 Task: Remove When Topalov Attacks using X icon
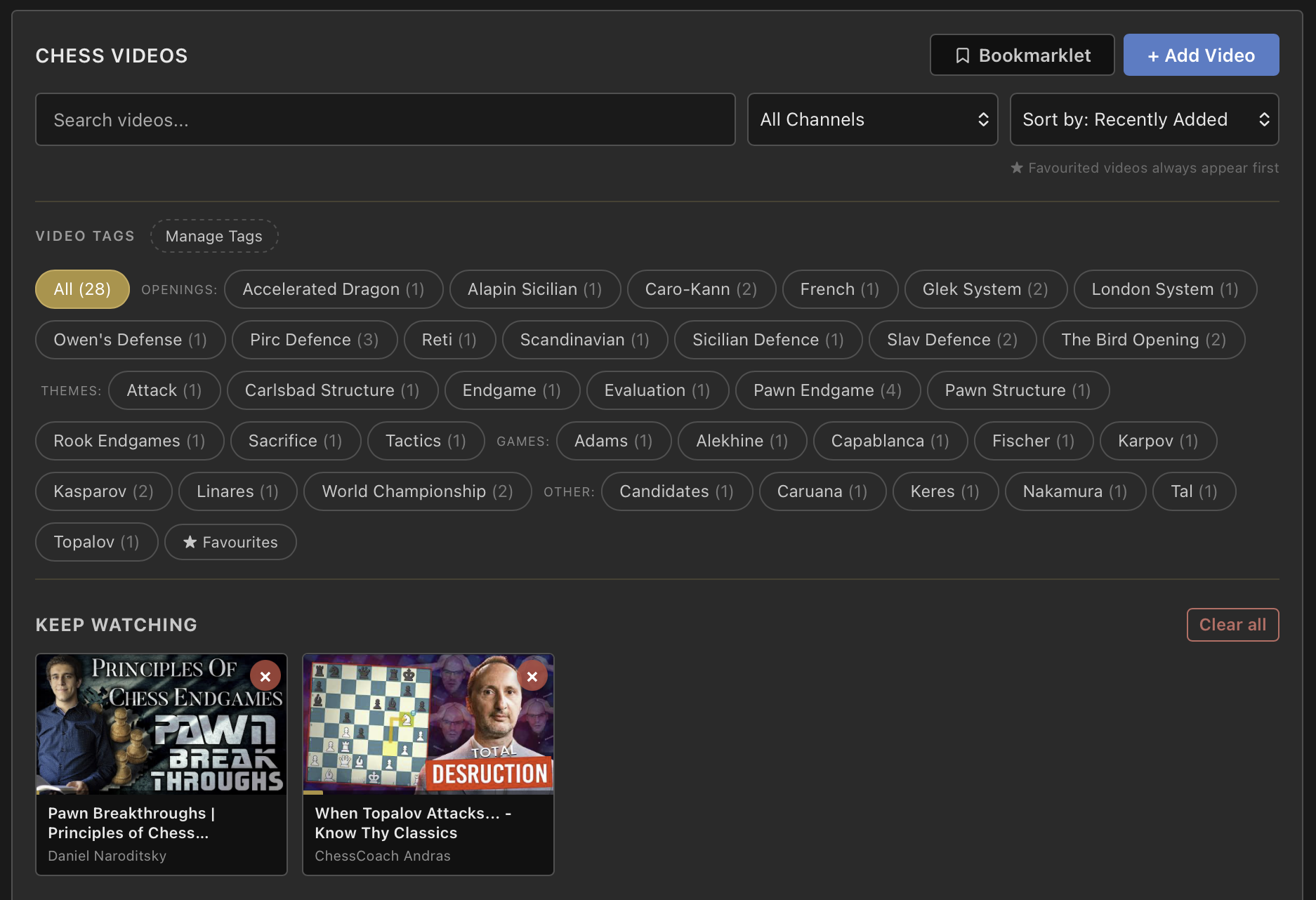[533, 675]
